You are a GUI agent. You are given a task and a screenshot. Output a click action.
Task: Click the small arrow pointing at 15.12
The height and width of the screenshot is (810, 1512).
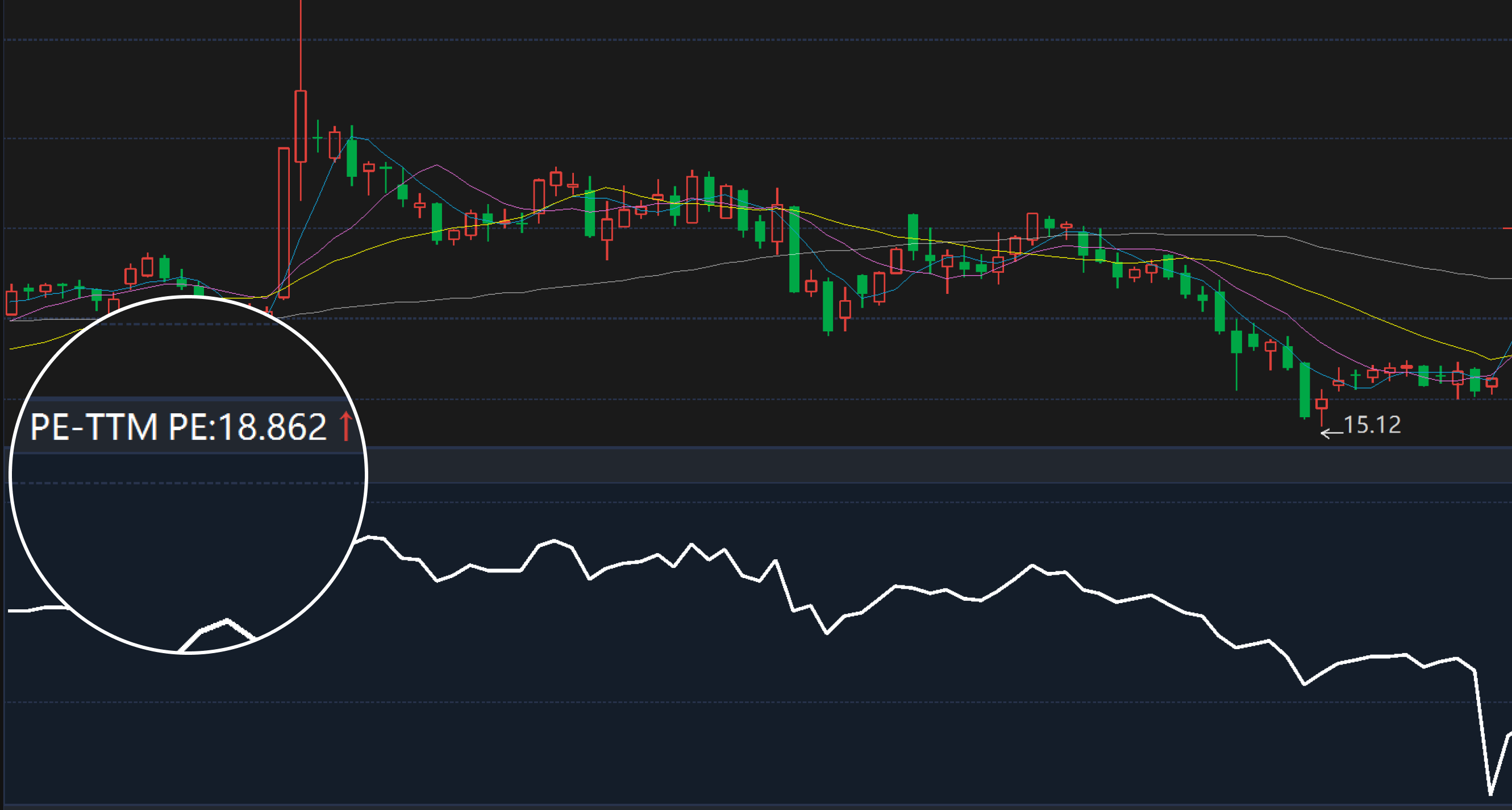(x=1331, y=434)
